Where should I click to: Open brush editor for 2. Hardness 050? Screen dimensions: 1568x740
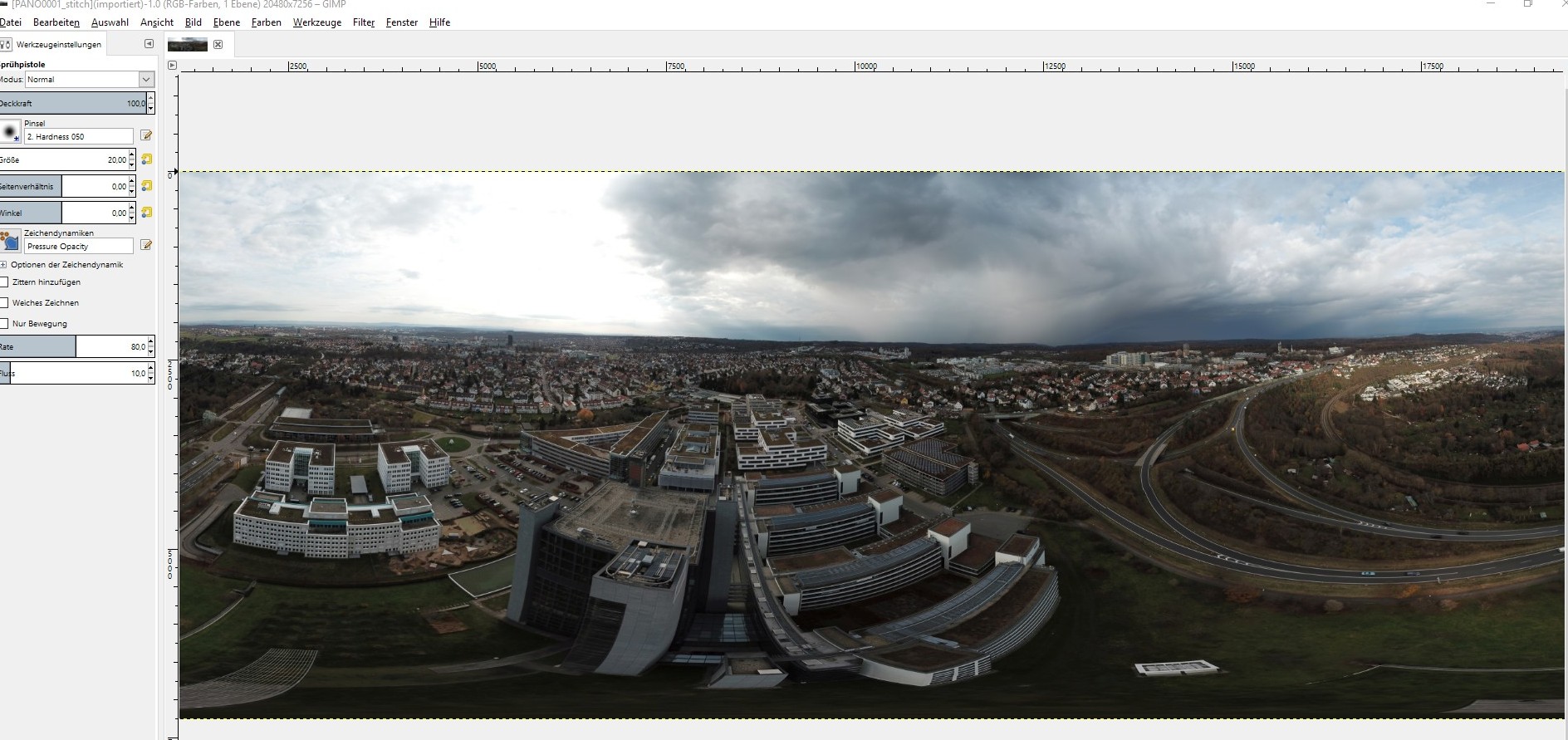[146, 135]
